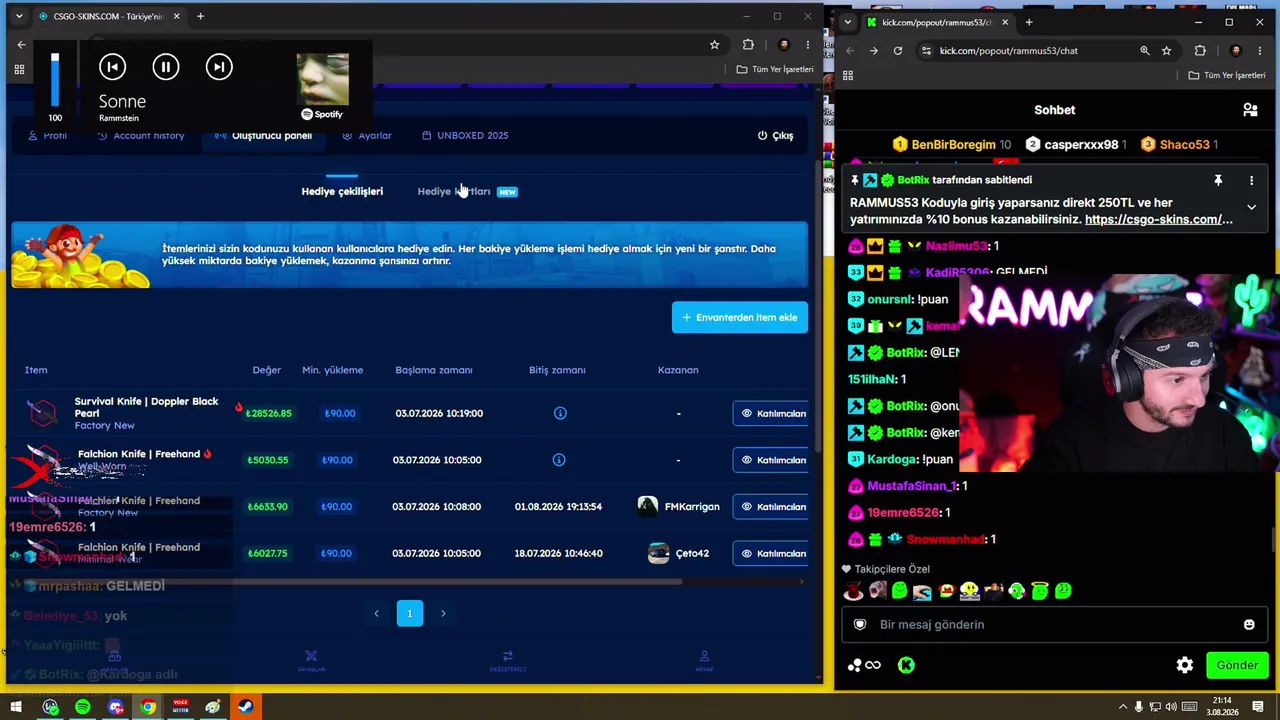Skip to previous track in media overlay
The height and width of the screenshot is (720, 1280).
coord(112,67)
